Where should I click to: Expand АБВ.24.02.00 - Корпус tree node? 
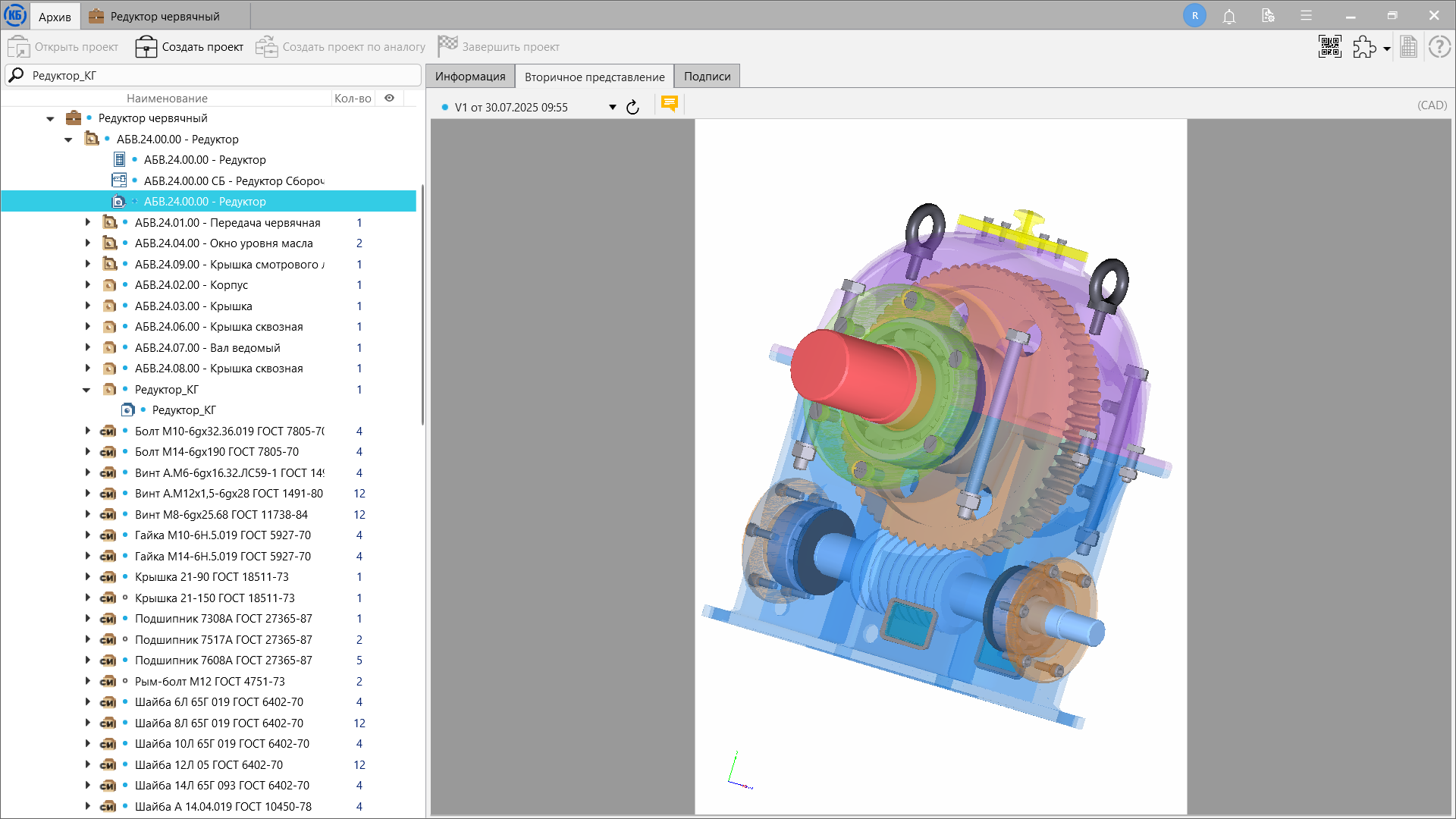(87, 285)
